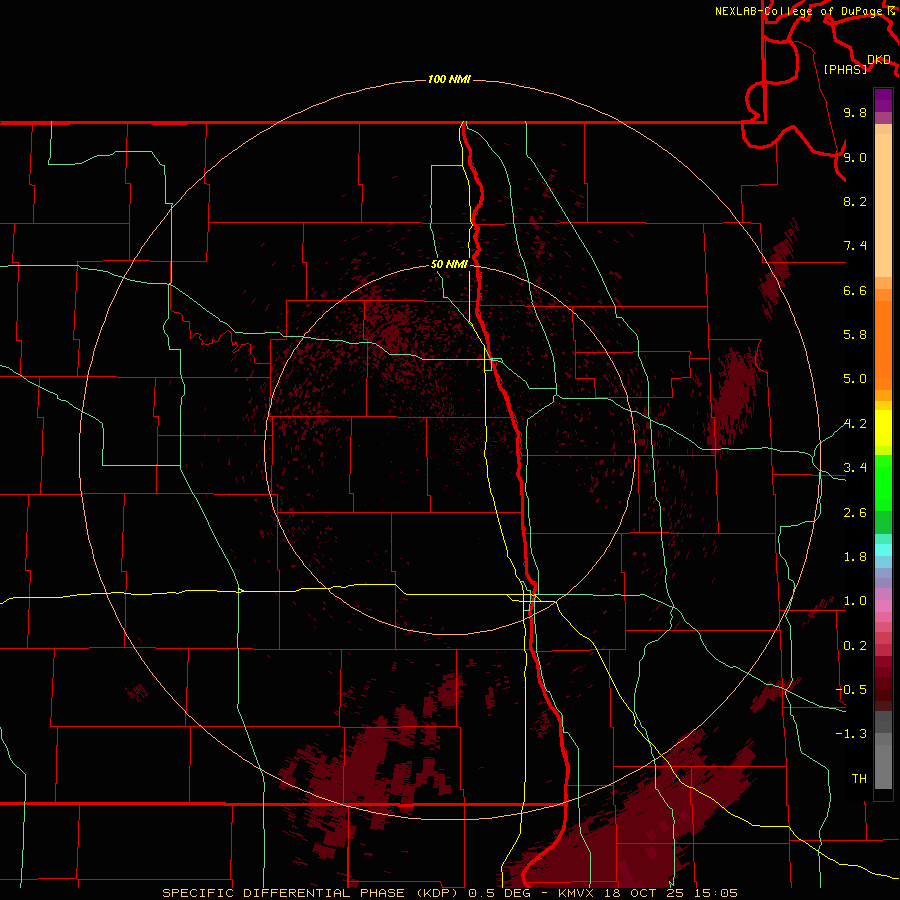Click the 1.0 scale value

point(855,601)
